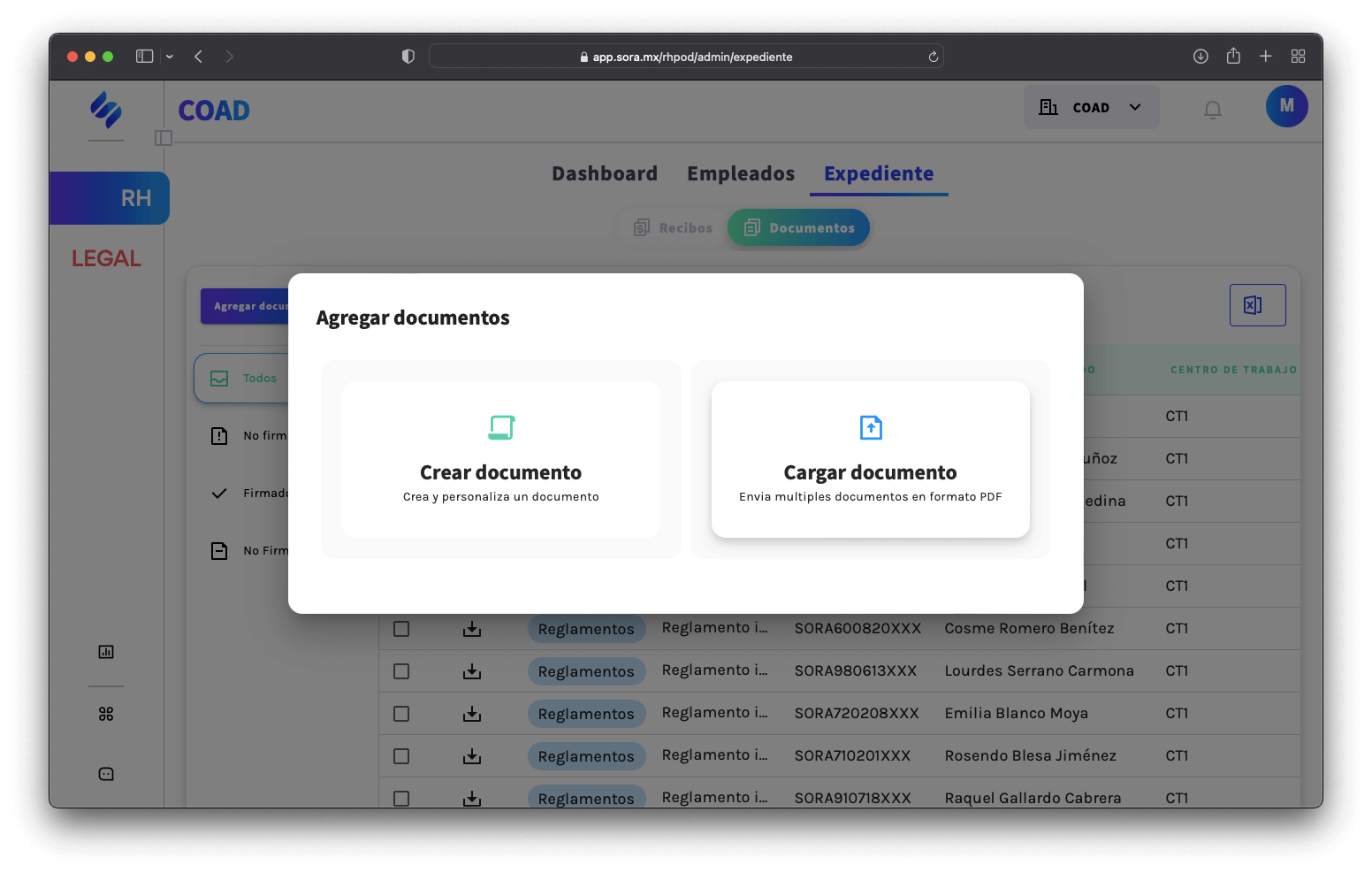Choose the Crear documento card
Image resolution: width=1372 pixels, height=873 pixels.
(501, 459)
